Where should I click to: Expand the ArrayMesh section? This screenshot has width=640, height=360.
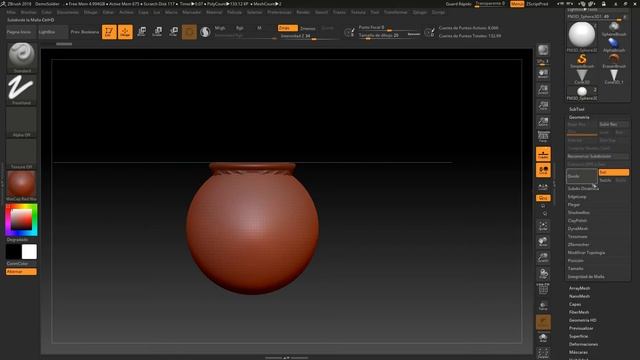580,288
